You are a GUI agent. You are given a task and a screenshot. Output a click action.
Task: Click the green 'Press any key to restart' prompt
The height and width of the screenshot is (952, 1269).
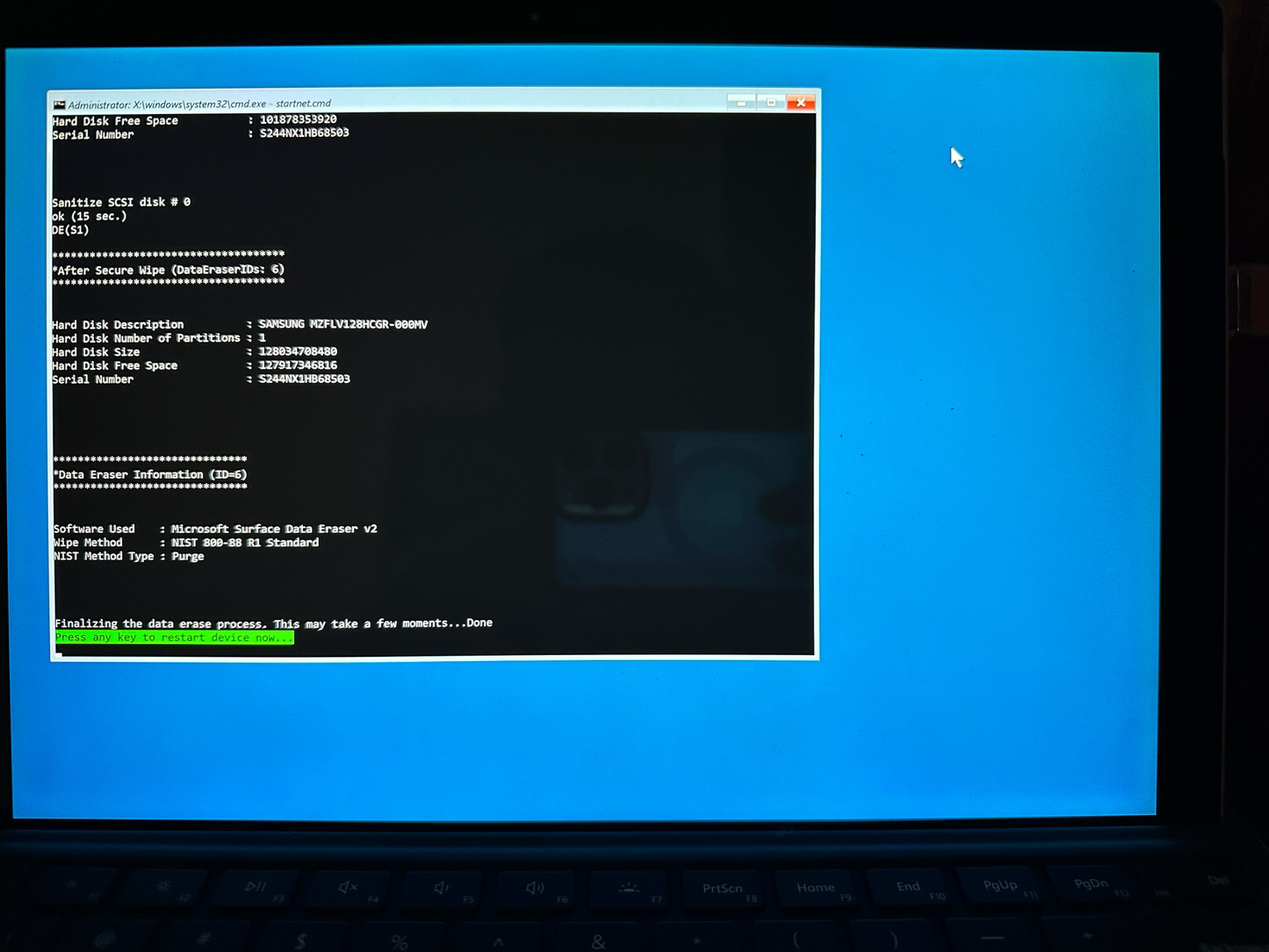pos(174,638)
